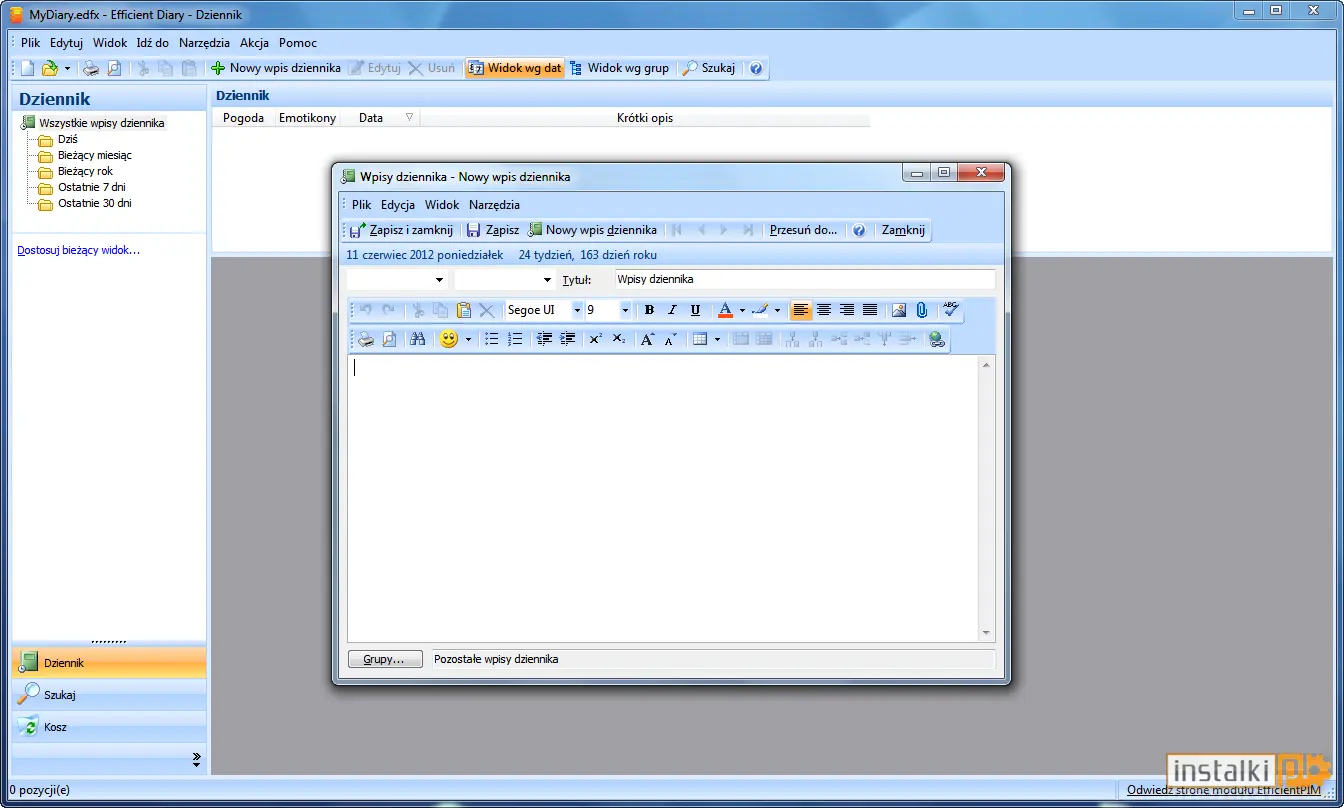
Task: Insert an image with the picture icon
Action: (x=899, y=310)
